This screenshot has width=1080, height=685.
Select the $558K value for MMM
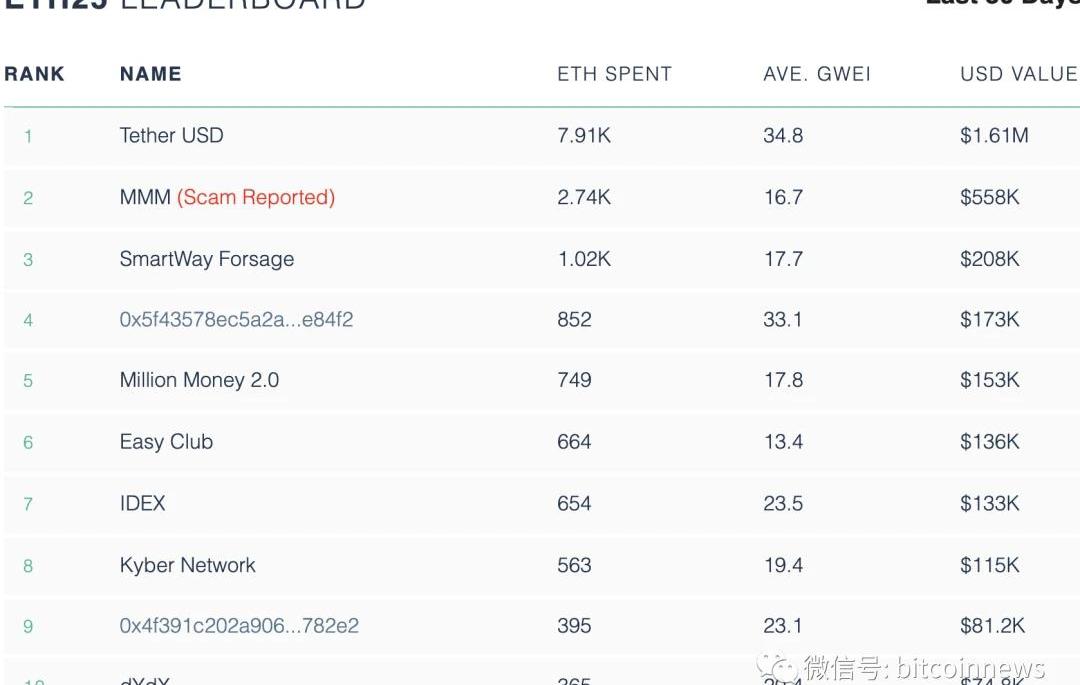(989, 197)
